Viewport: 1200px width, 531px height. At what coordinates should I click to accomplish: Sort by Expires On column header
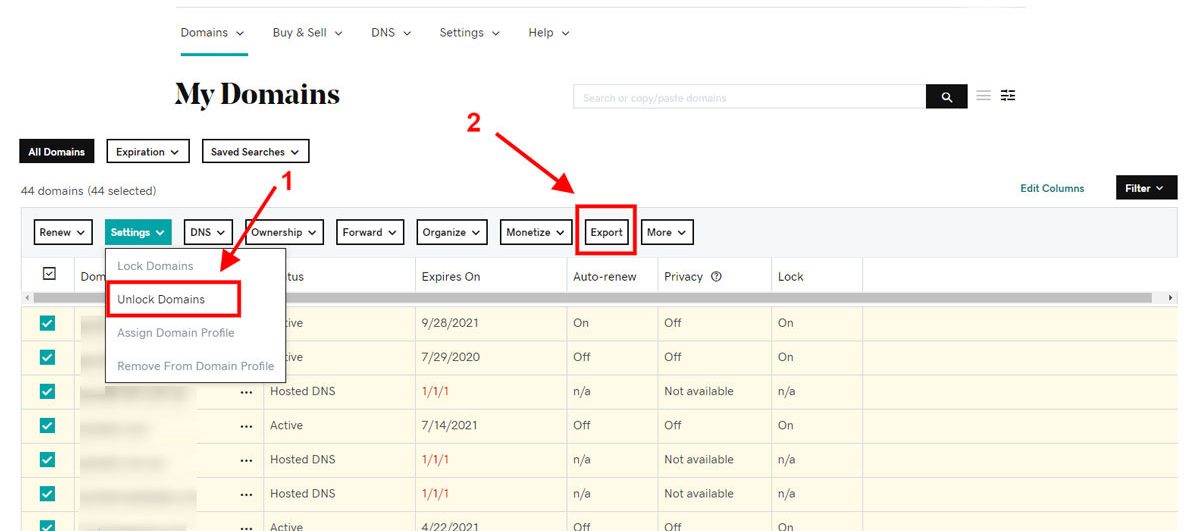coord(451,277)
